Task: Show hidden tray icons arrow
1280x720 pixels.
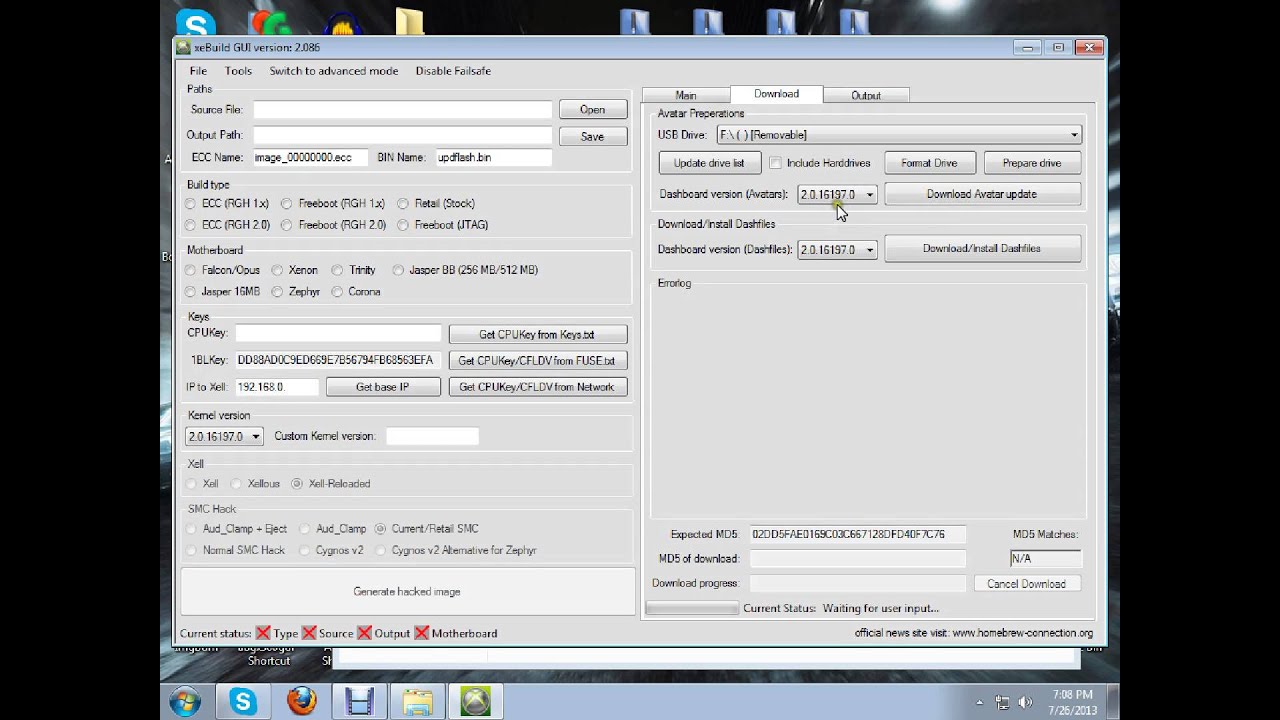Action: 979,702
